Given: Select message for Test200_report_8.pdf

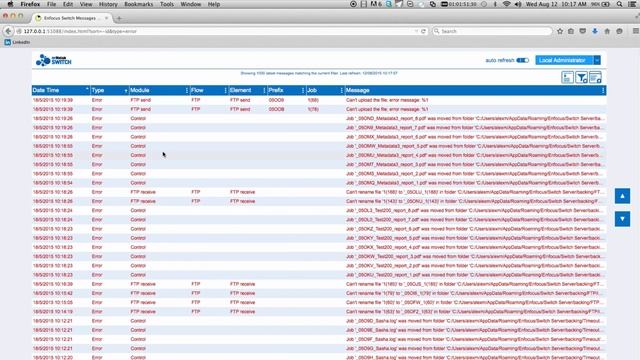Looking at the screenshot, I should pos(475,211).
